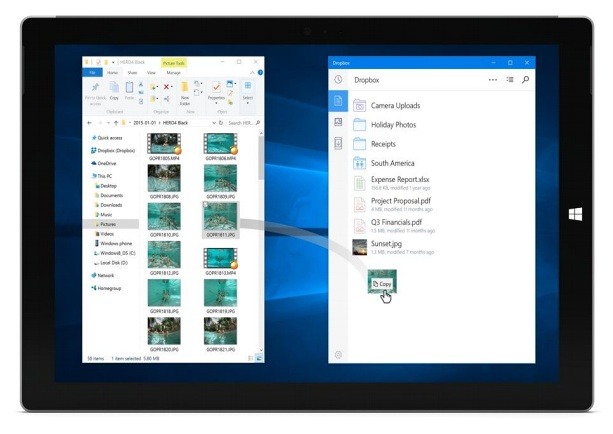Image resolution: width=613 pixels, height=434 pixels.
Task: Click the Up one level arrow in Explorer
Action: point(116,123)
